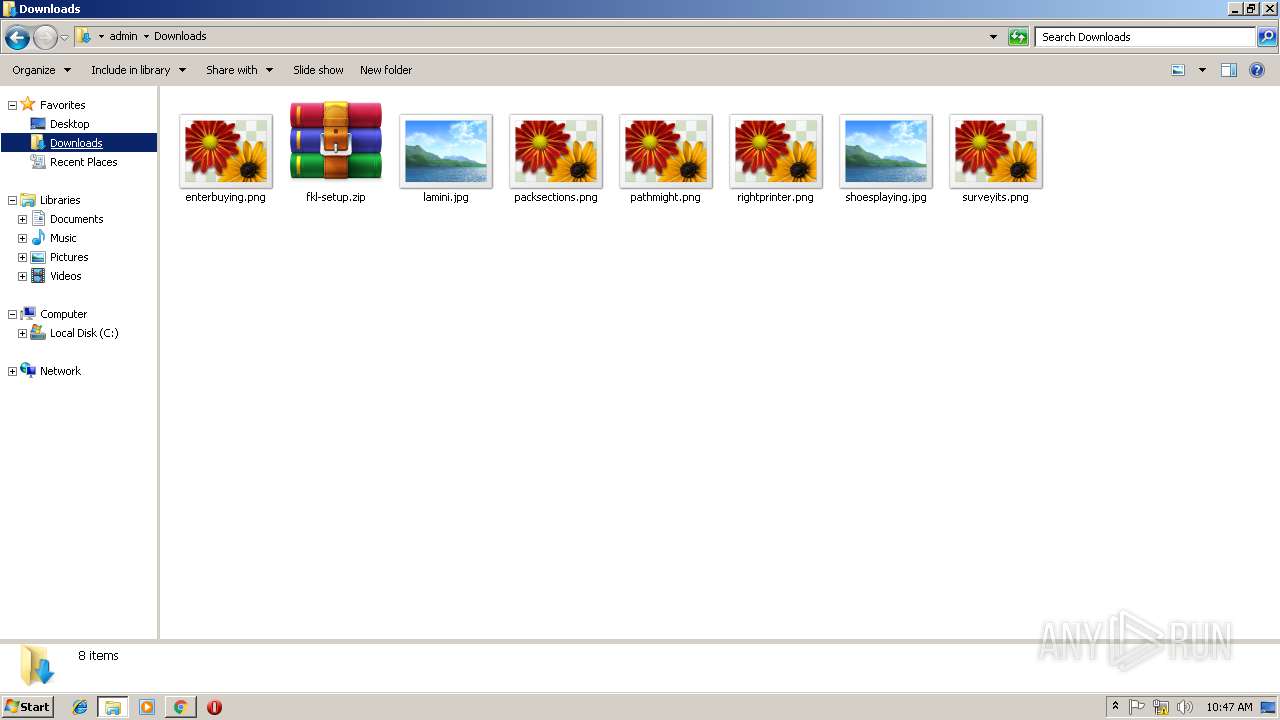1280x720 pixels.
Task: Click Windows Explorer taskbar icon
Action: coord(113,707)
